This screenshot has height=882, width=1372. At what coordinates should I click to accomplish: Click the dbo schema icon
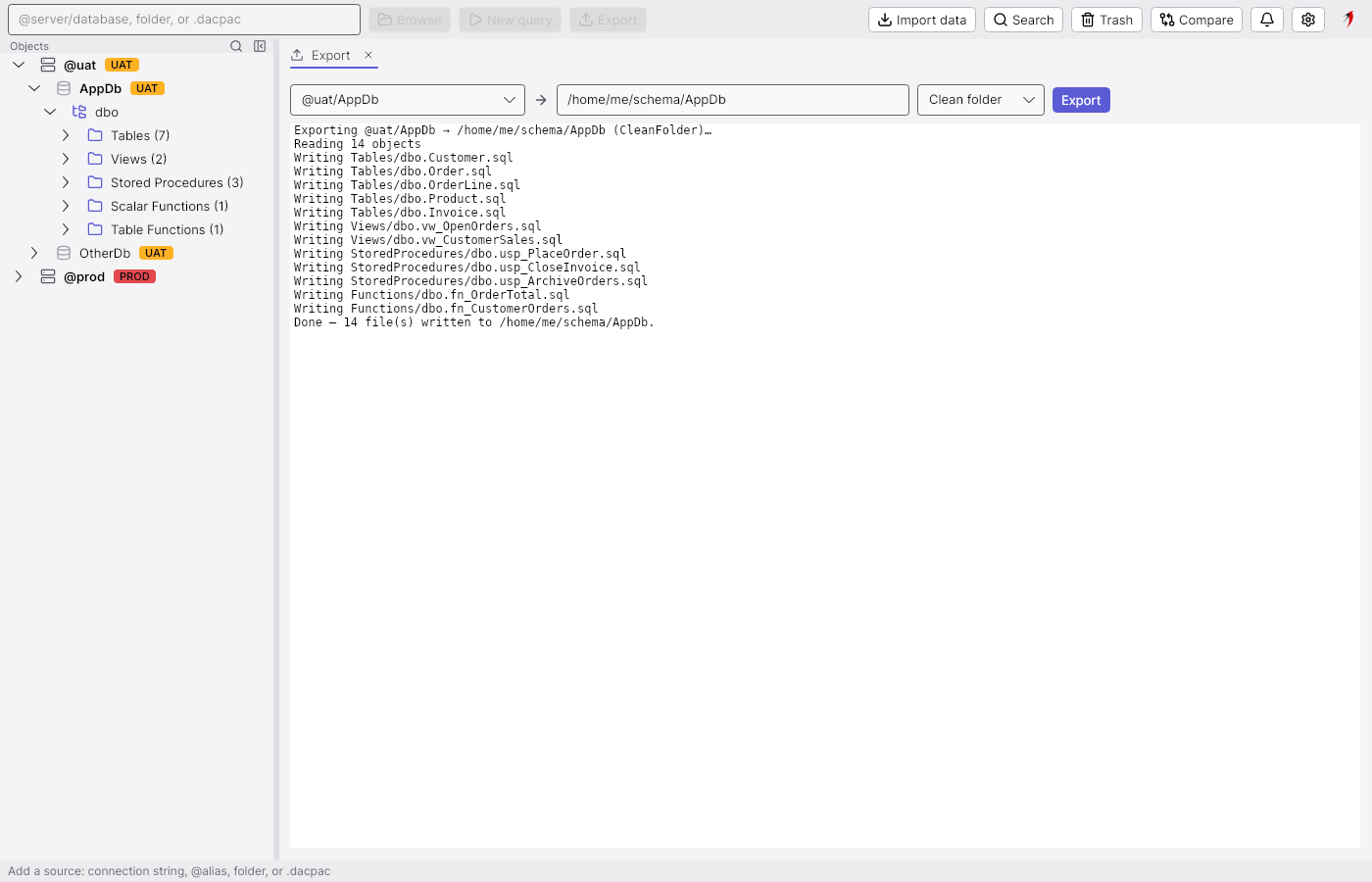79,112
